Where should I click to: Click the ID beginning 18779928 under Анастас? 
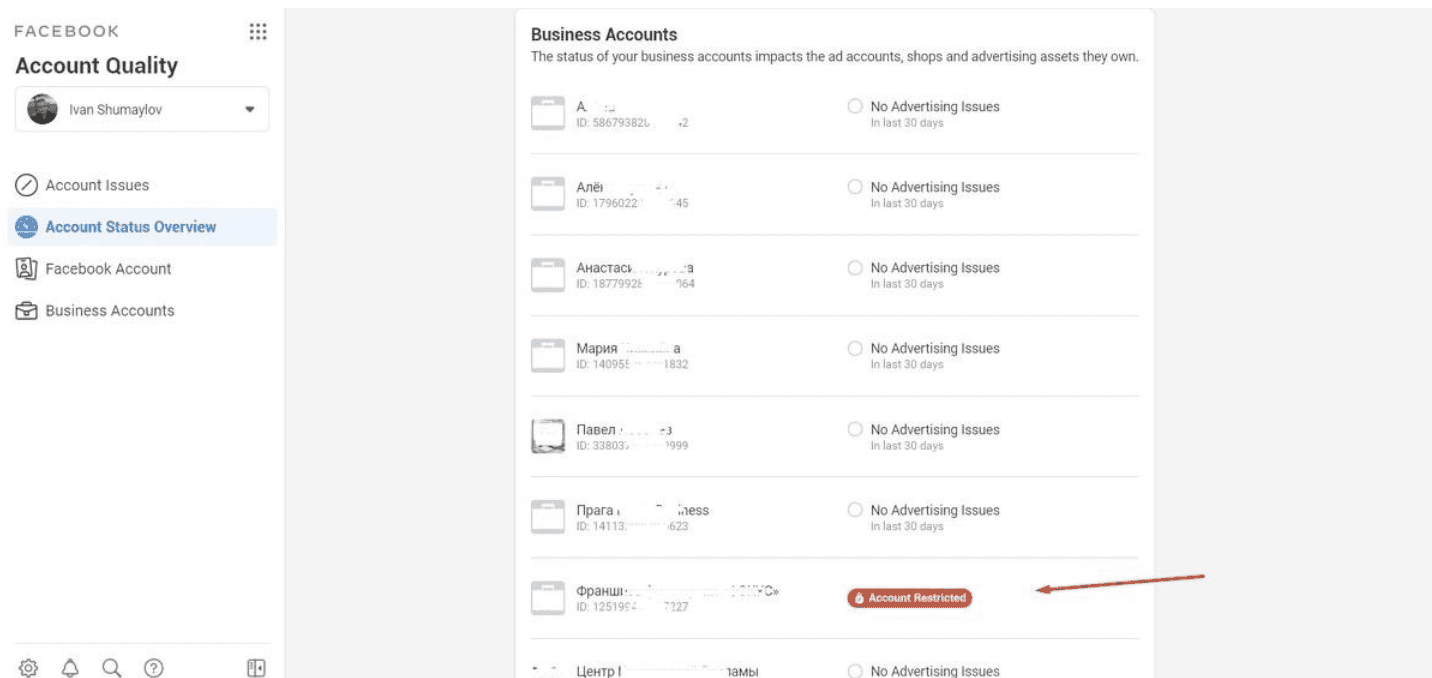636,284
